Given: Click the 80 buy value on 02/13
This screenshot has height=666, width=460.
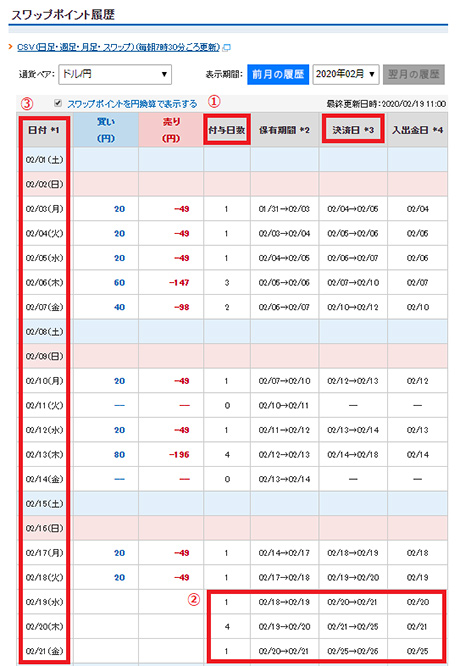Looking at the screenshot, I should [119, 454].
